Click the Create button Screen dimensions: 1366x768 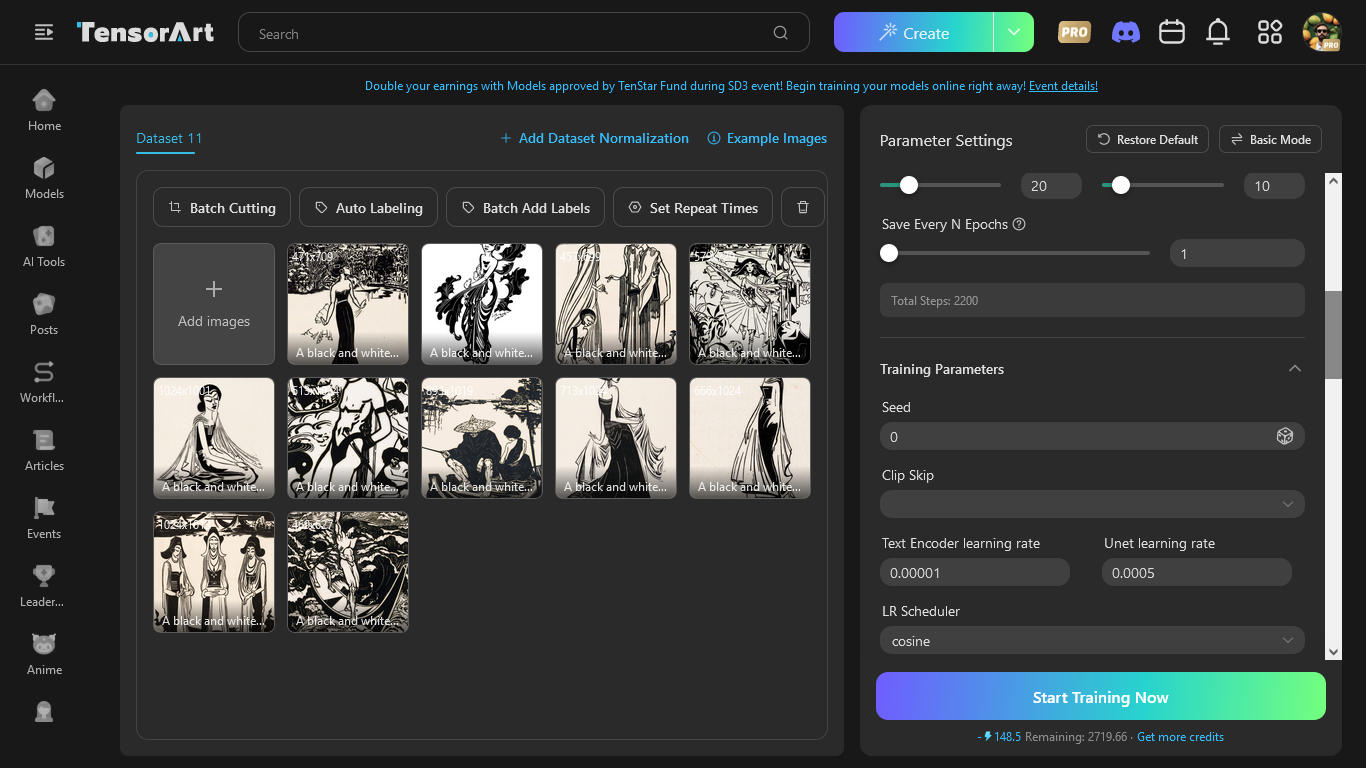[x=914, y=32]
